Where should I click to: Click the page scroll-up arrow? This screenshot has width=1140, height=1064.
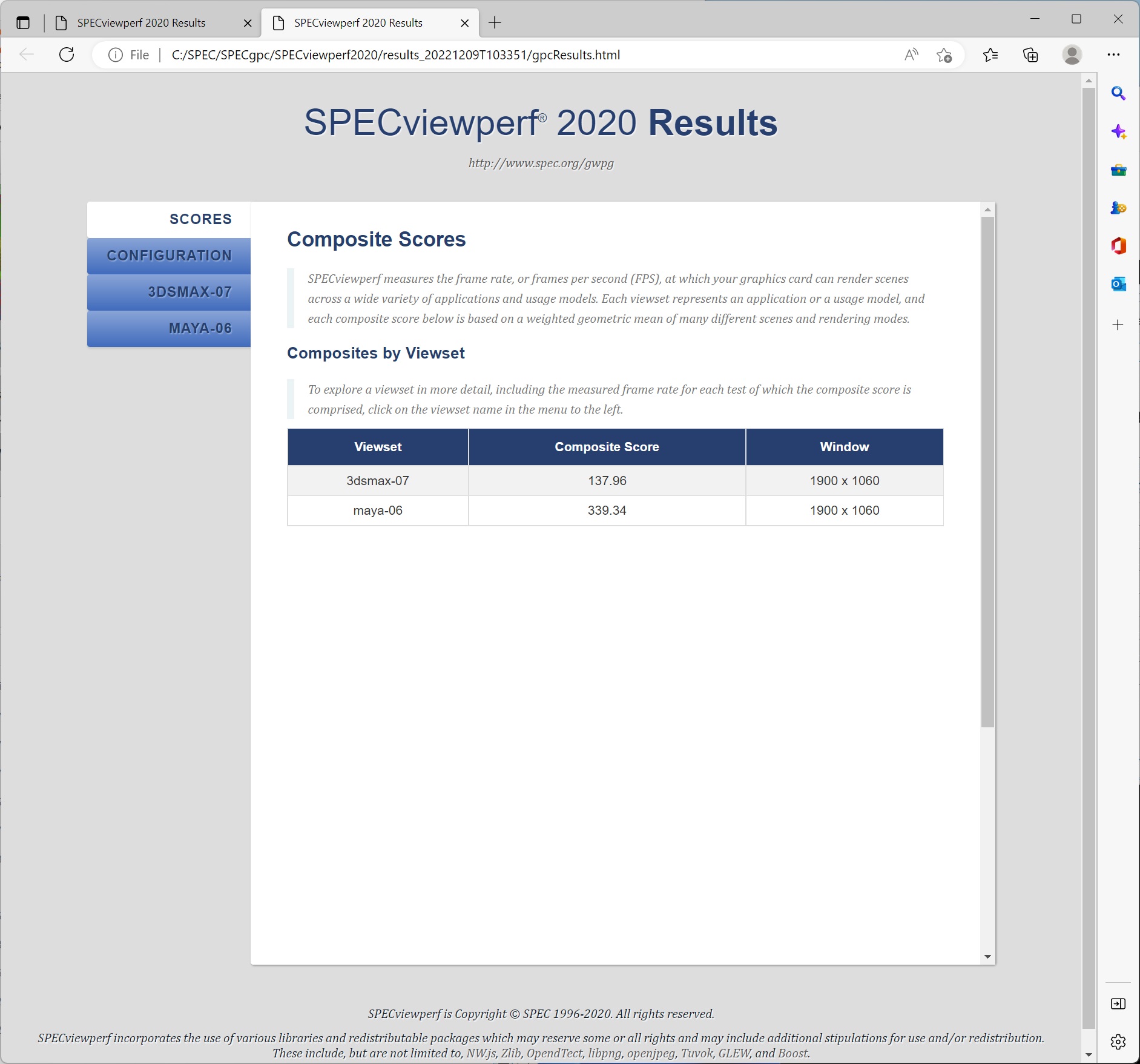1089,81
